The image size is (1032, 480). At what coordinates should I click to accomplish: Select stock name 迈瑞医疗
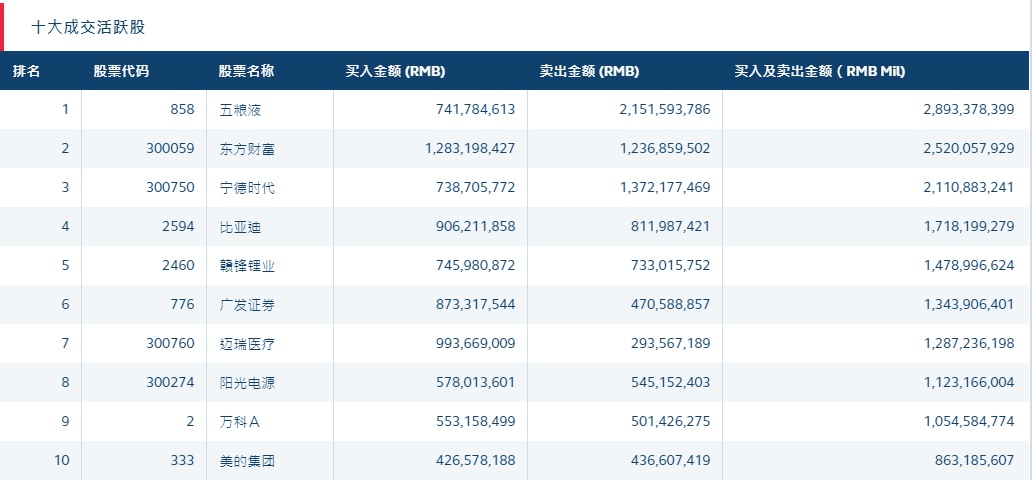tap(247, 343)
